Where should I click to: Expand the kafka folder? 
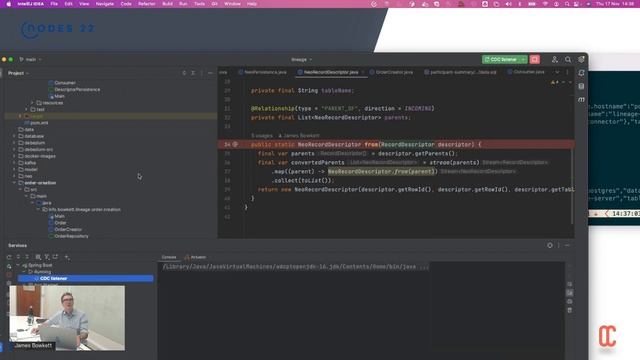14,163
